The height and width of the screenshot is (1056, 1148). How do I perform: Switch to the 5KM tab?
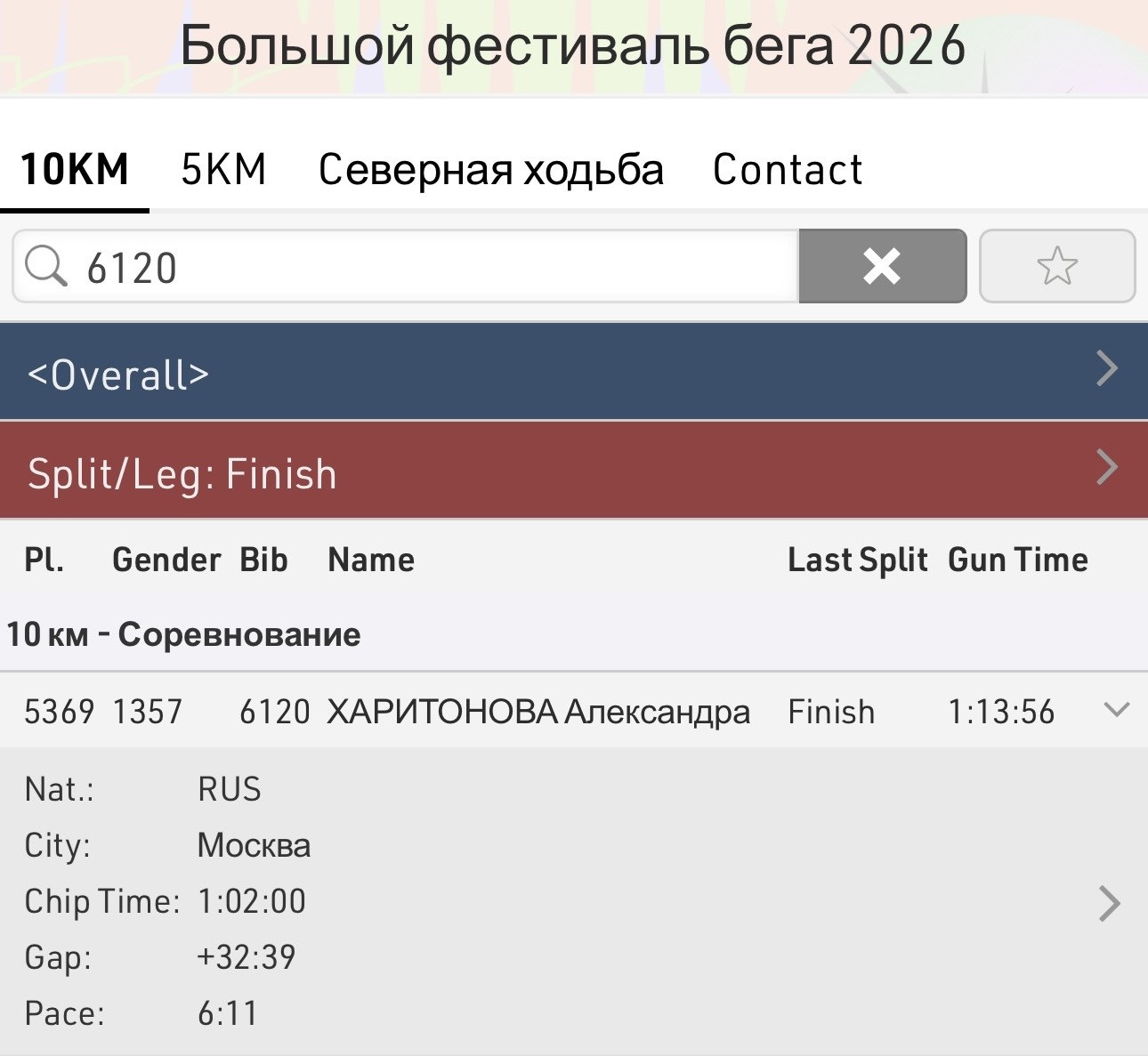[x=223, y=169]
